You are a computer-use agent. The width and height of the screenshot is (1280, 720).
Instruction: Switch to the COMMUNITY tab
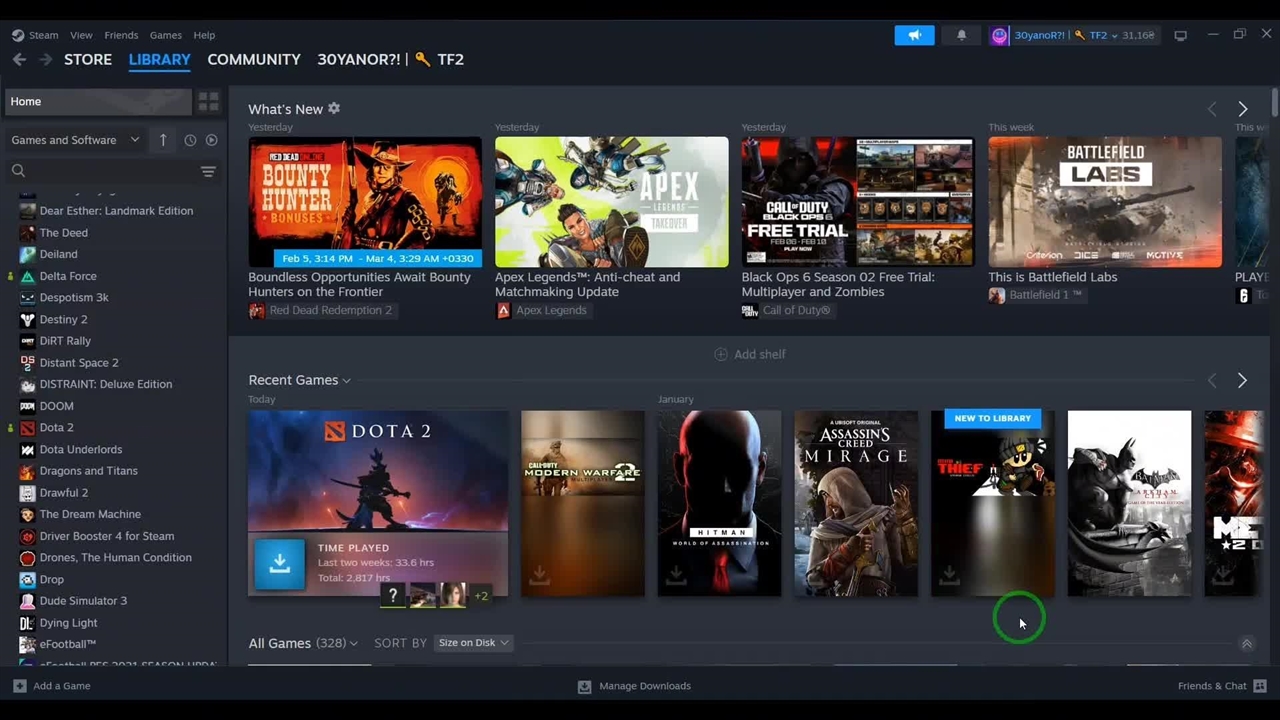pos(253,59)
